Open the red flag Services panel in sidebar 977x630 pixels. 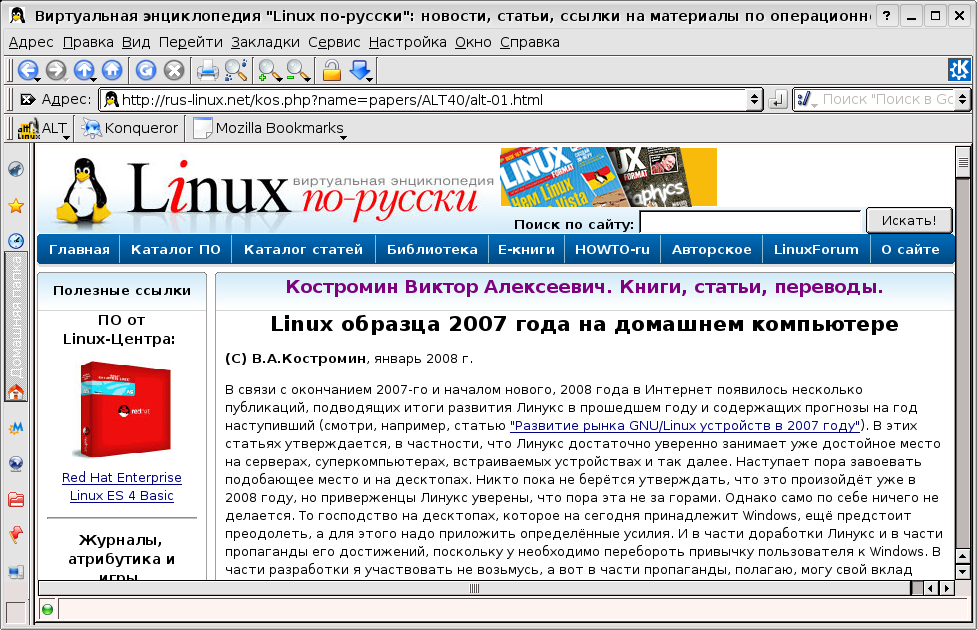click(x=16, y=535)
